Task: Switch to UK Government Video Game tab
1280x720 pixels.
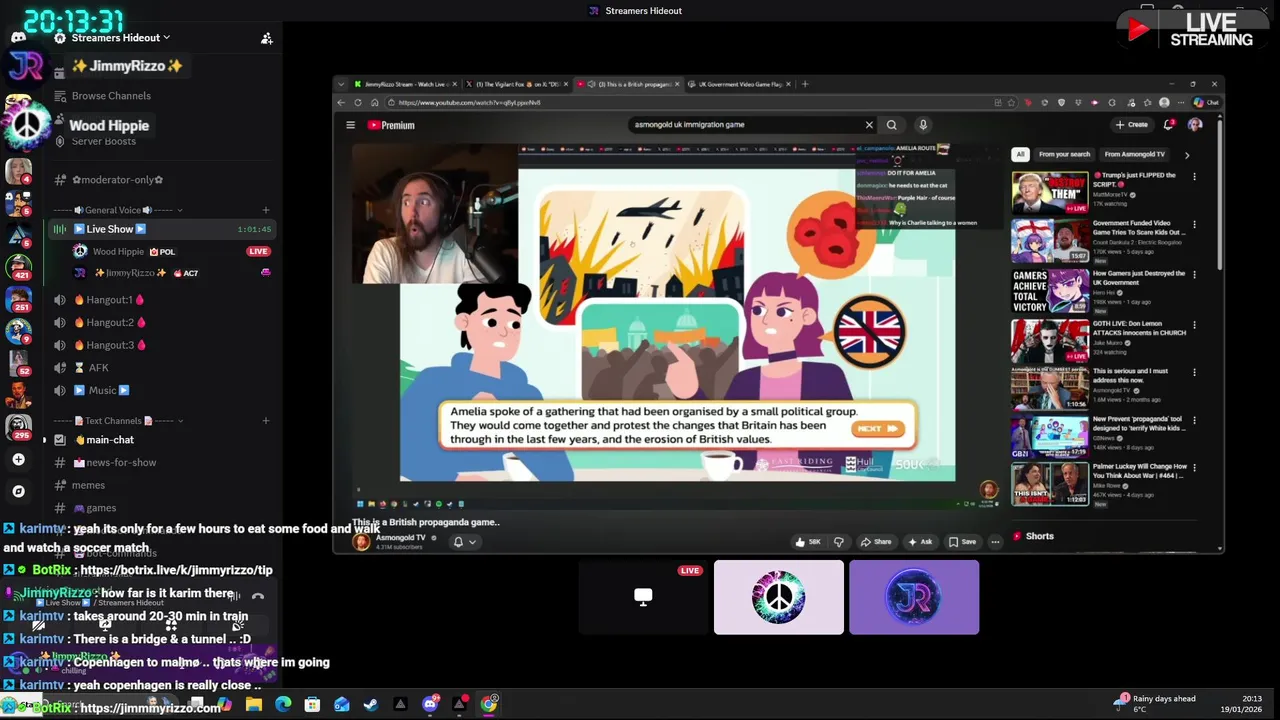Action: click(738, 84)
